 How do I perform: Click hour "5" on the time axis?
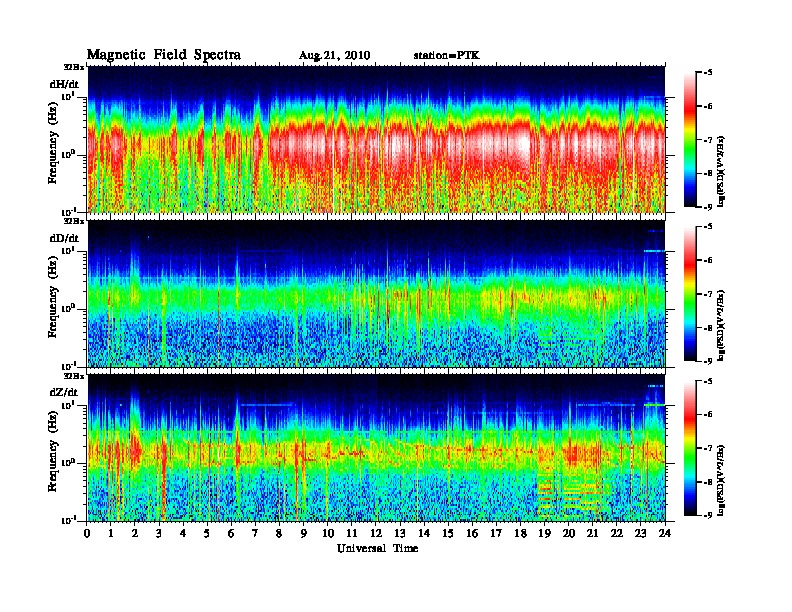pos(207,533)
